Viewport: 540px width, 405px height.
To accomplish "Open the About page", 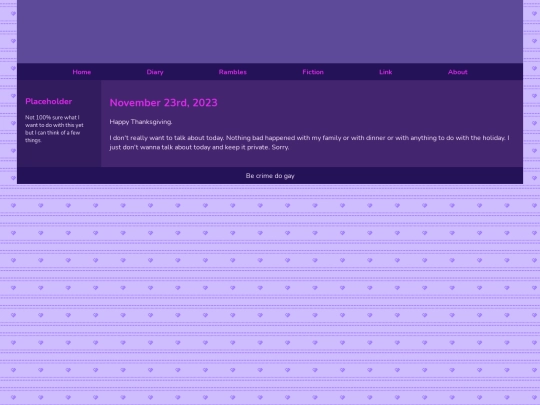I will point(458,72).
